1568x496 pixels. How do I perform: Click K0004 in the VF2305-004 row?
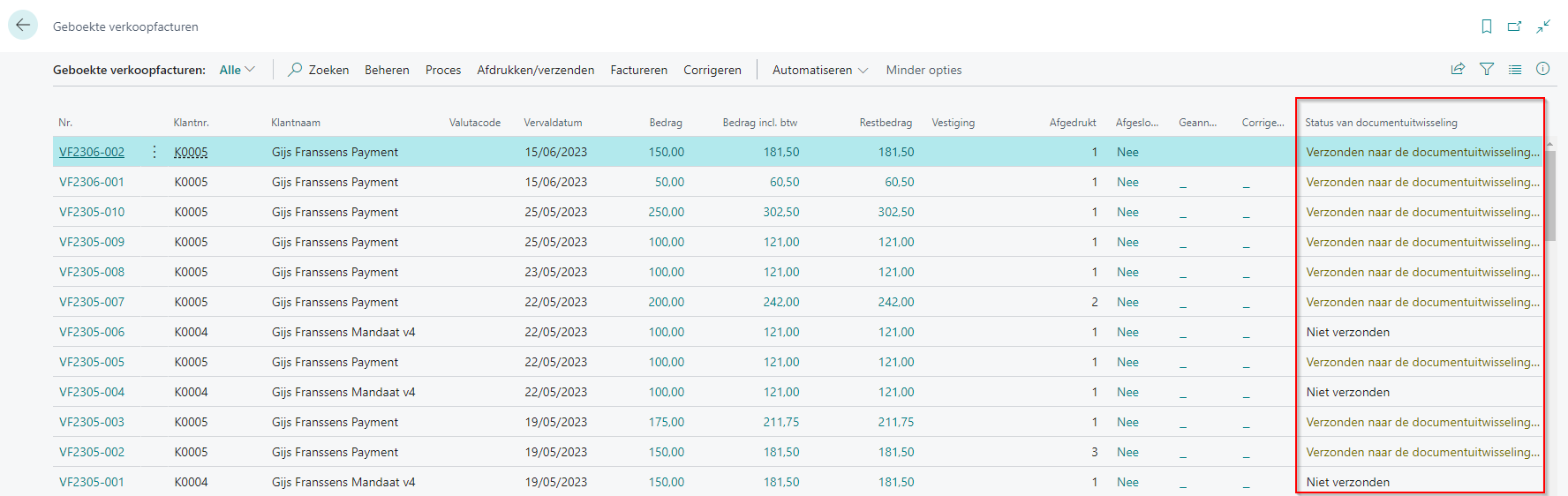tap(191, 392)
